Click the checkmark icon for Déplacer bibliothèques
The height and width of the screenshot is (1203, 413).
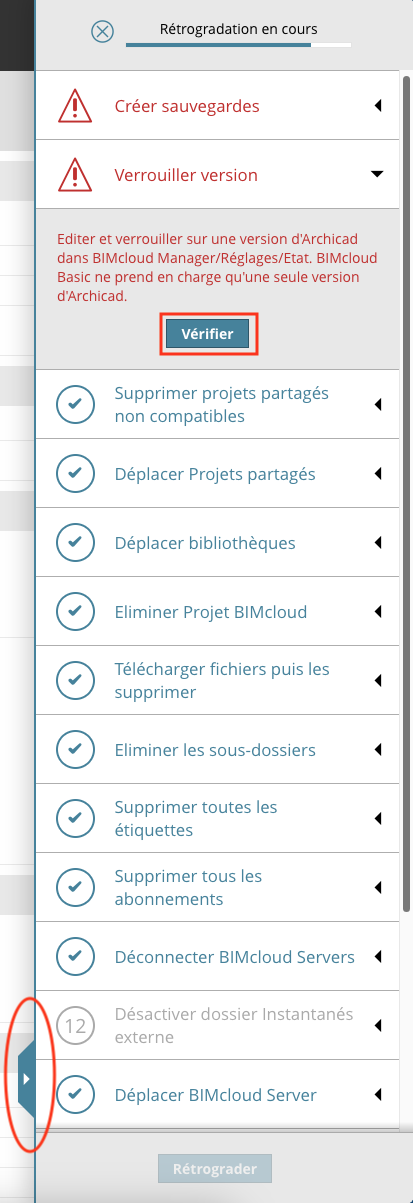75,542
